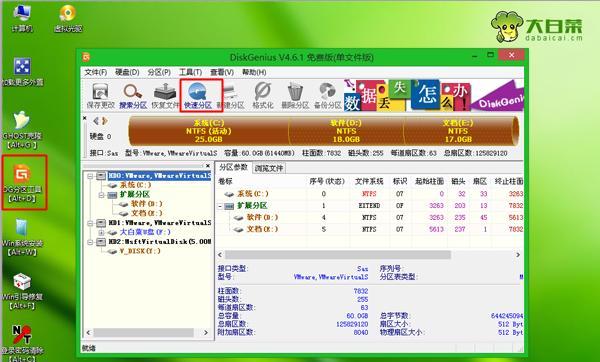
Task: Click partition table scroll left arrow
Action: click(x=220, y=255)
